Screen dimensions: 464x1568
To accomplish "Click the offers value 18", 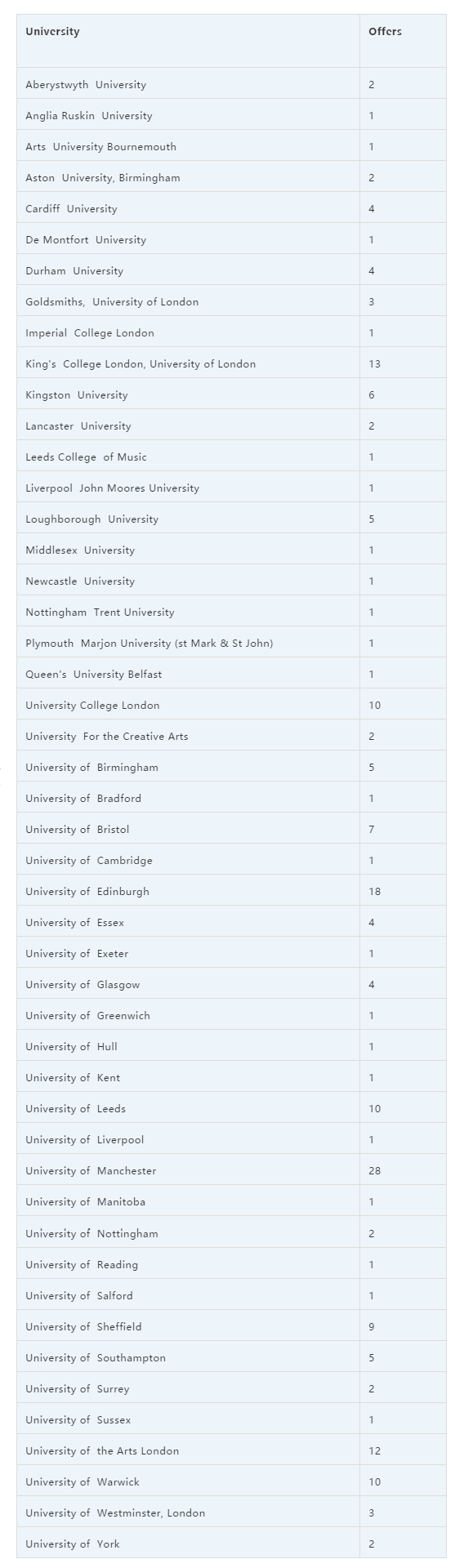I will (x=374, y=892).
